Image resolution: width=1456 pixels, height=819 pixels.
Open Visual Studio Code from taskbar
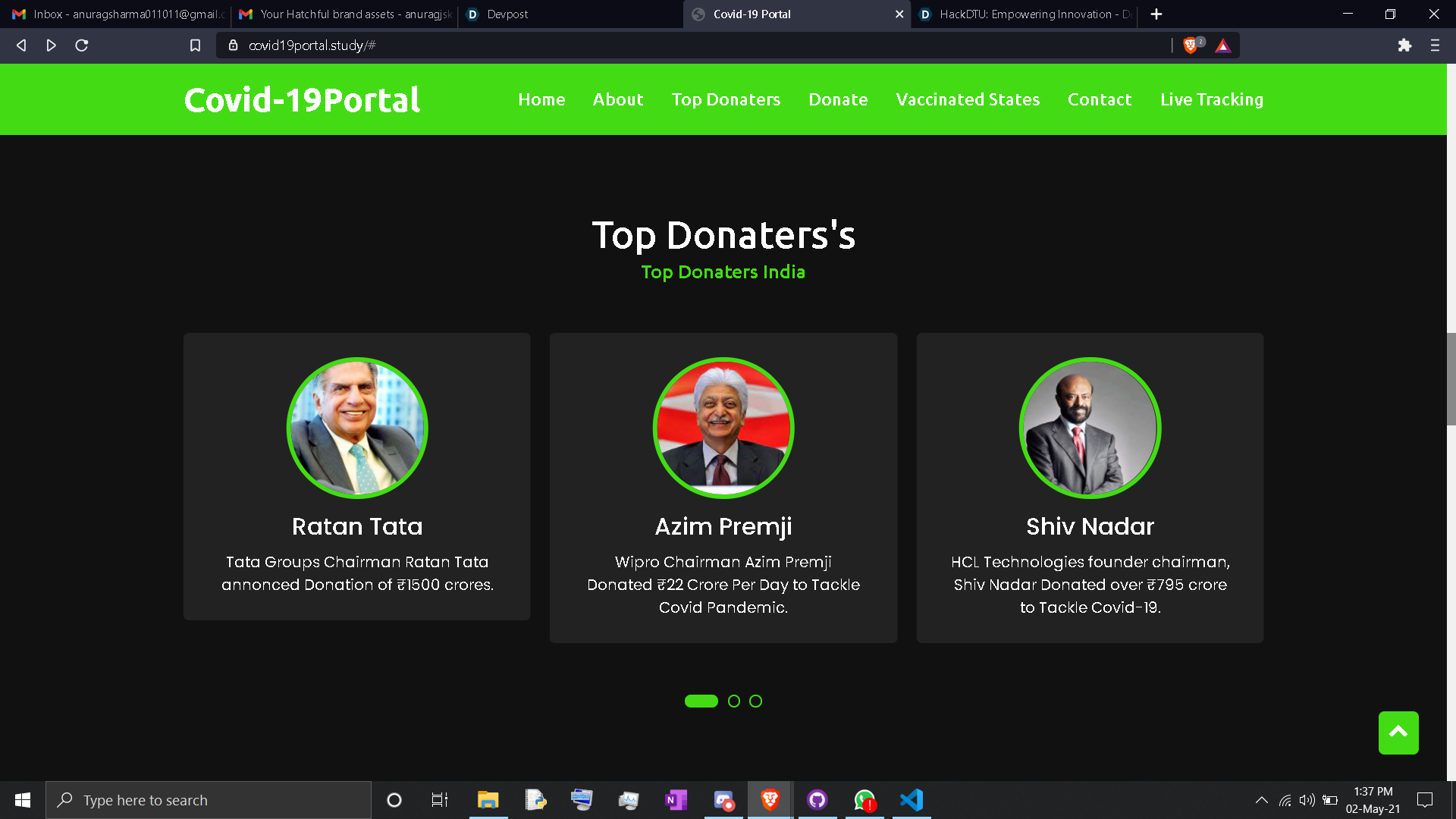[912, 800]
